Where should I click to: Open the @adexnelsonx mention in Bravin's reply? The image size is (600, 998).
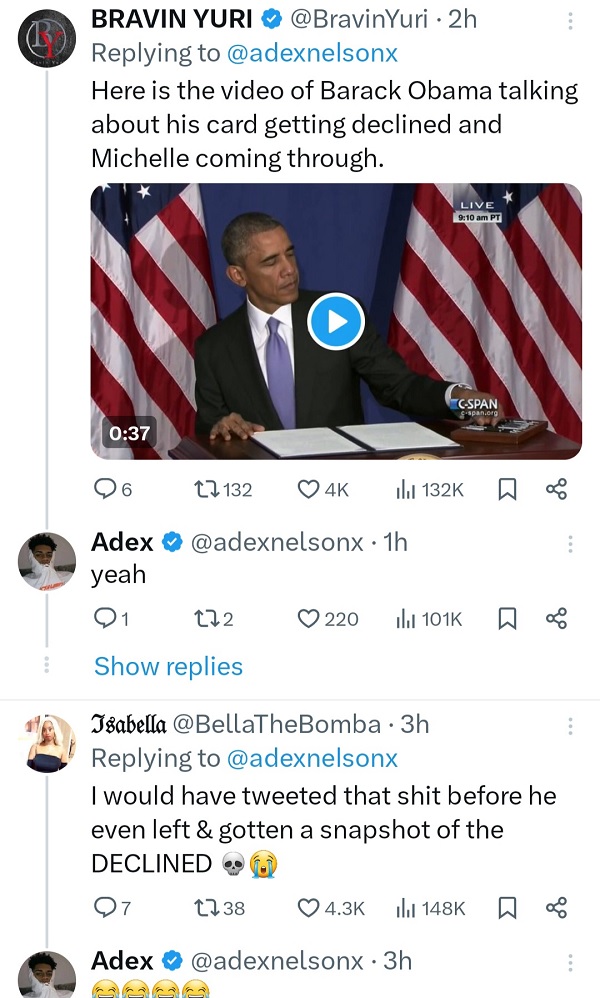(x=313, y=53)
